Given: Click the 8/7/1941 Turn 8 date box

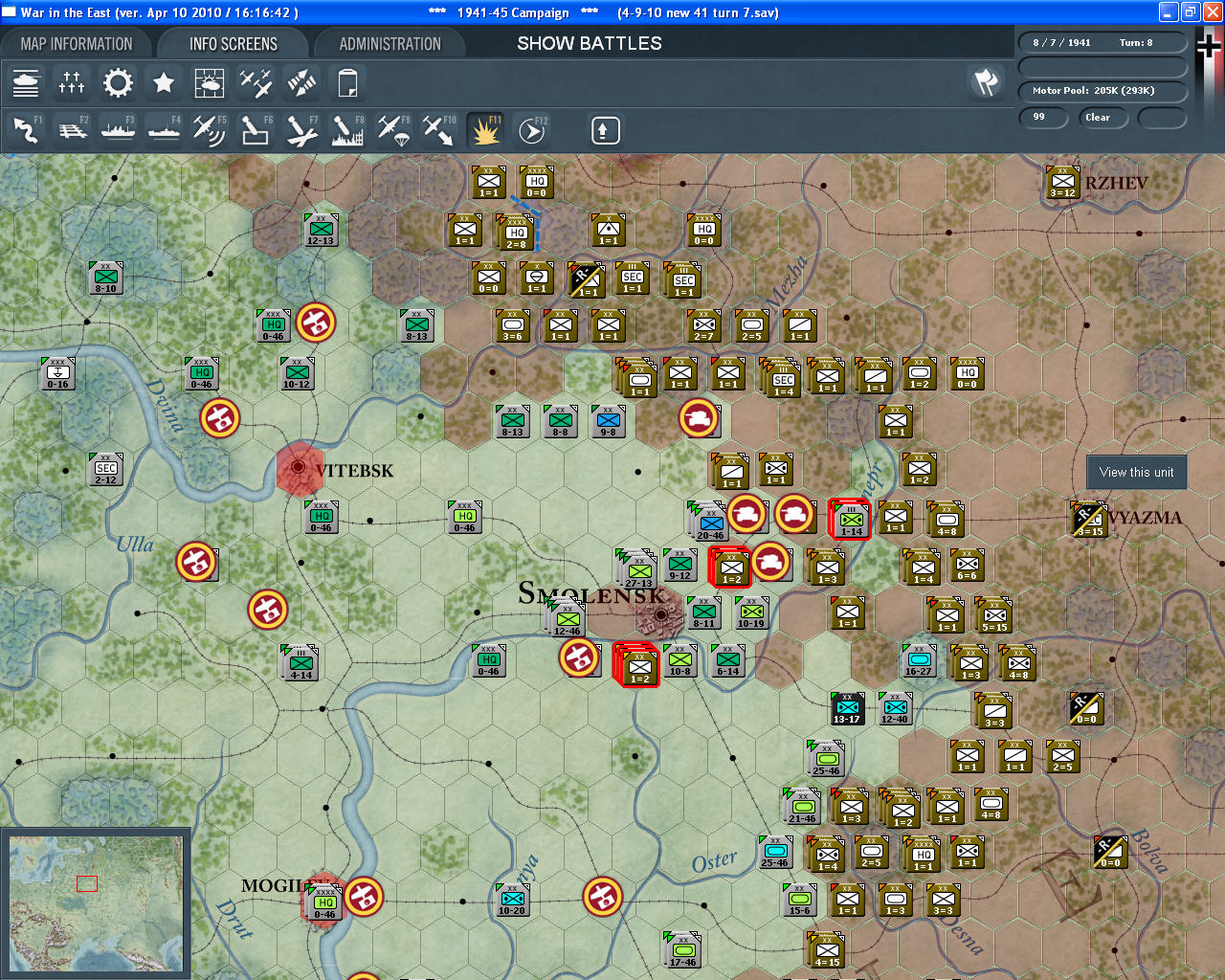Looking at the screenshot, I should pyautogui.click(x=1102, y=43).
